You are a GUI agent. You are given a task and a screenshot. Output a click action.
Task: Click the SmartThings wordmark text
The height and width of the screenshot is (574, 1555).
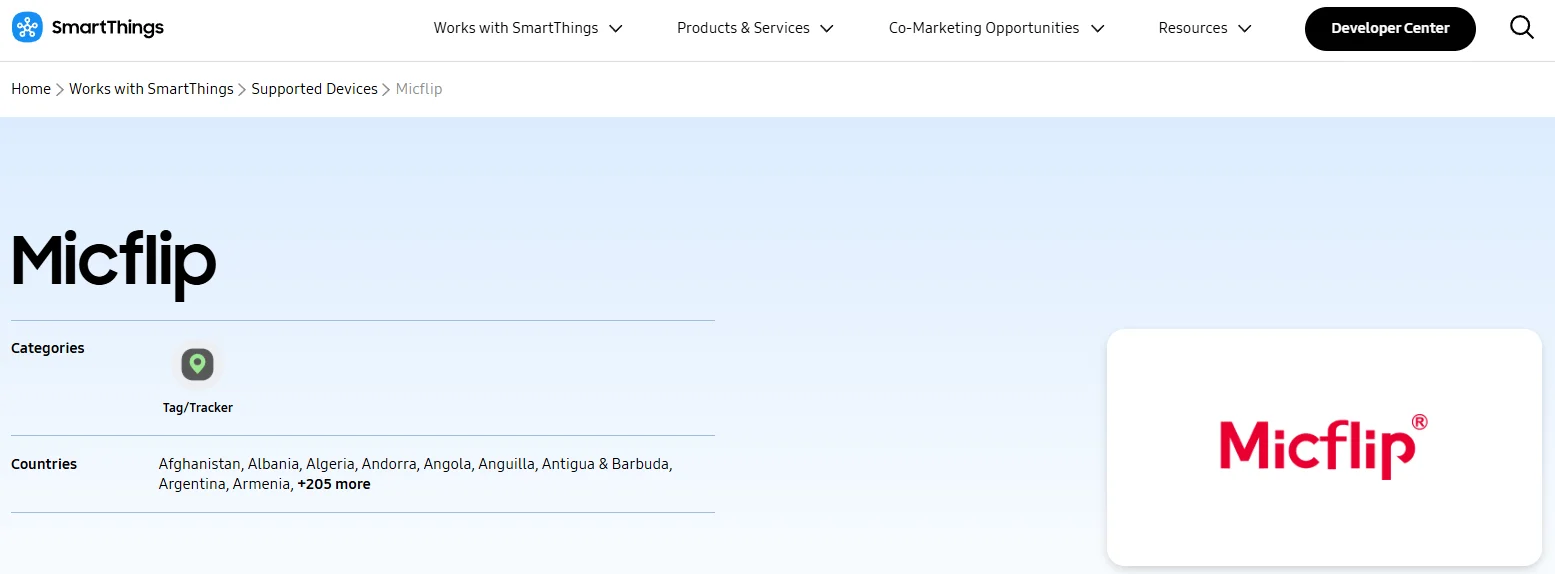(108, 28)
